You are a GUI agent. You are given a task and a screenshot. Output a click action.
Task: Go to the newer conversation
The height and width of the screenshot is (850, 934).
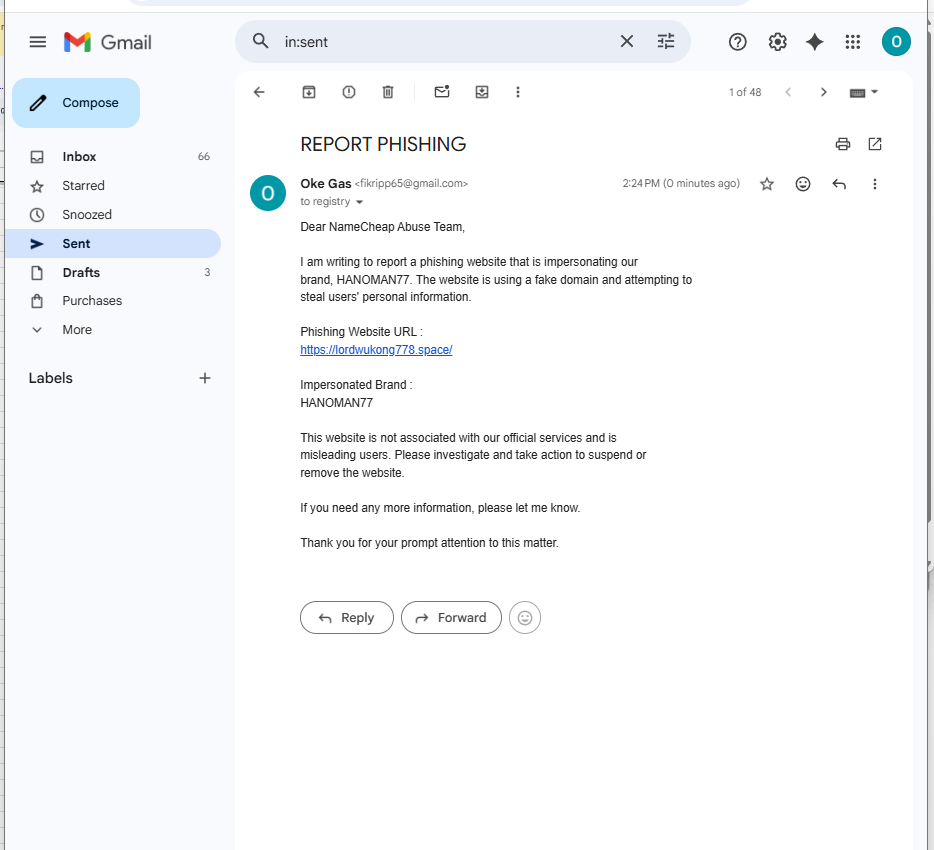pos(788,92)
